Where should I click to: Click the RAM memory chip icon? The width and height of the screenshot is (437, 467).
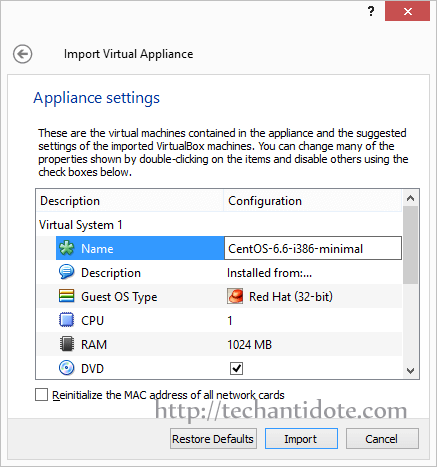(x=67, y=344)
